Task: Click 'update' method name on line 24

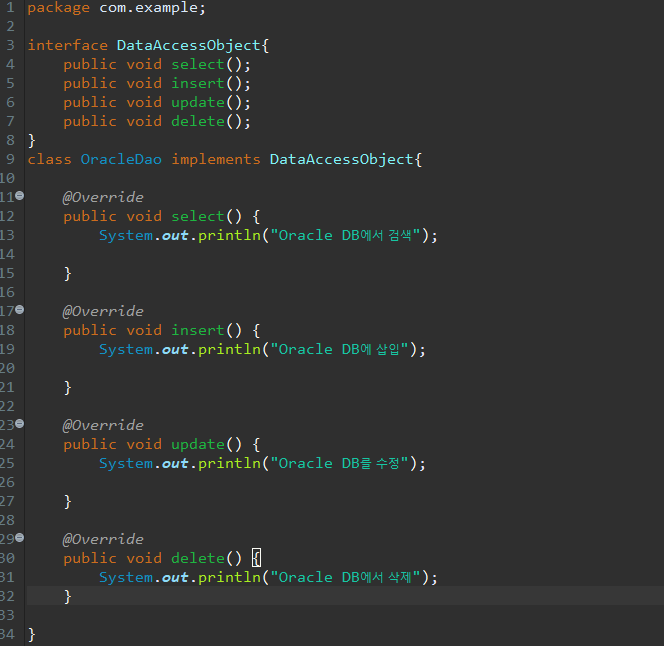Action: (198, 445)
